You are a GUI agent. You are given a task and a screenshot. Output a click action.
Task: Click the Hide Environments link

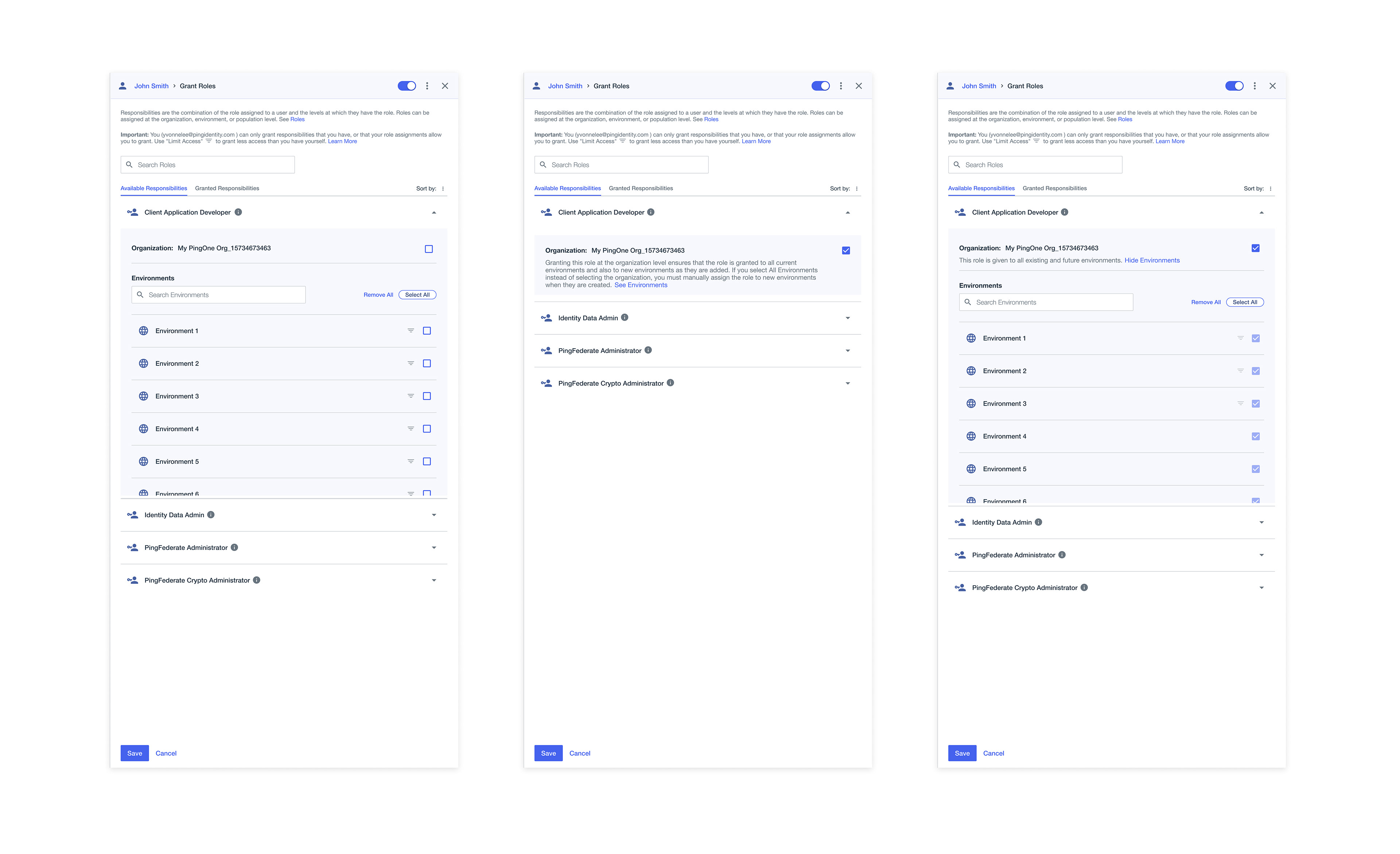pyautogui.click(x=1152, y=260)
